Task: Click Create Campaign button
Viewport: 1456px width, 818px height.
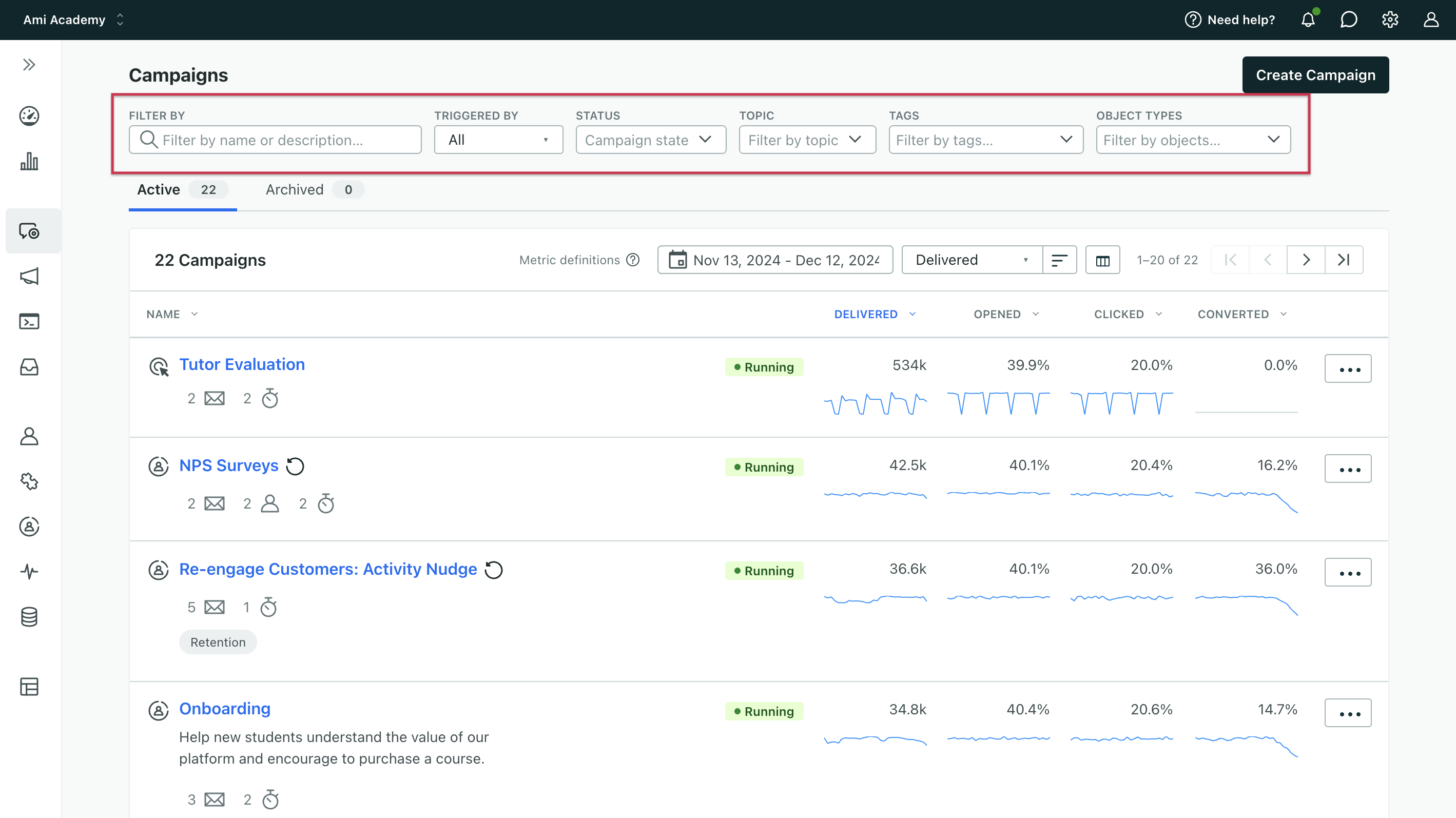Action: pyautogui.click(x=1315, y=74)
